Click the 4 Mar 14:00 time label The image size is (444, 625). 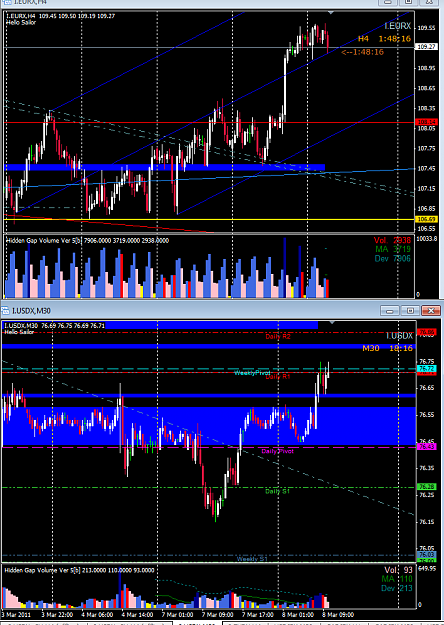click(x=138, y=615)
